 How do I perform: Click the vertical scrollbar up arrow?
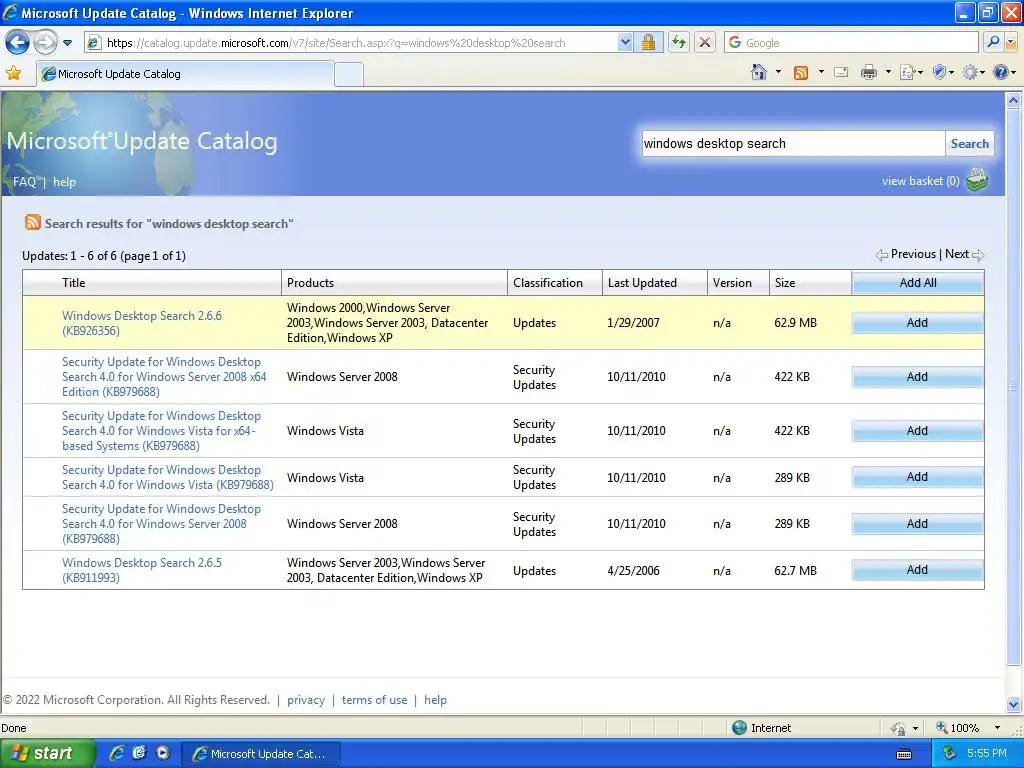point(1014,100)
